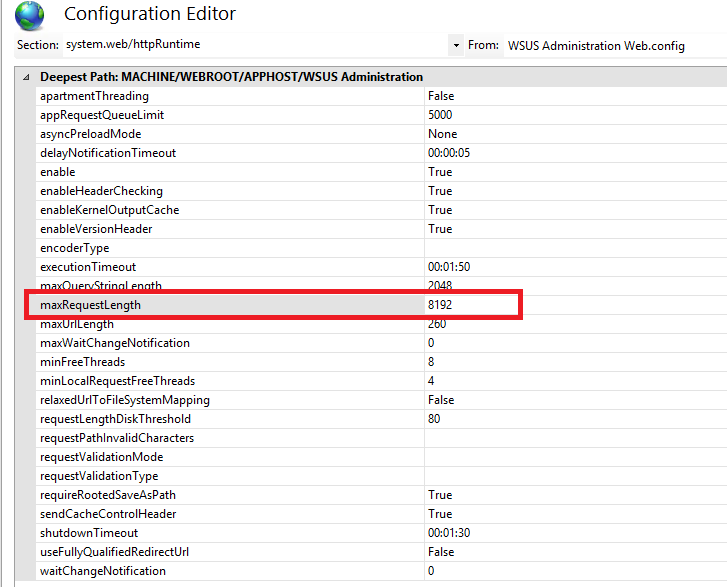Click the True value of enableHeaderChecking
Screen dimensions: 727x587
point(440,191)
